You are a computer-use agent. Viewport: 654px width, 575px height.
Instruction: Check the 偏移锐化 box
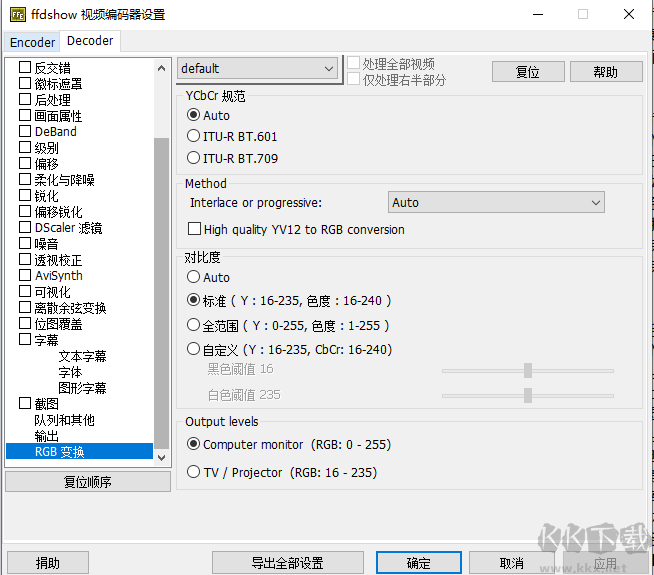click(x=25, y=211)
